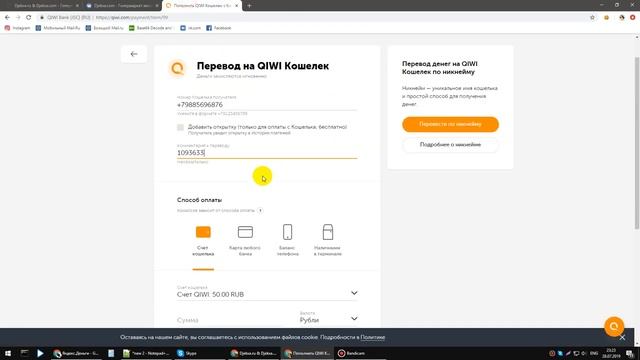Open Notepad++ window from taskbar
The height and width of the screenshot is (360, 640).
[146, 353]
